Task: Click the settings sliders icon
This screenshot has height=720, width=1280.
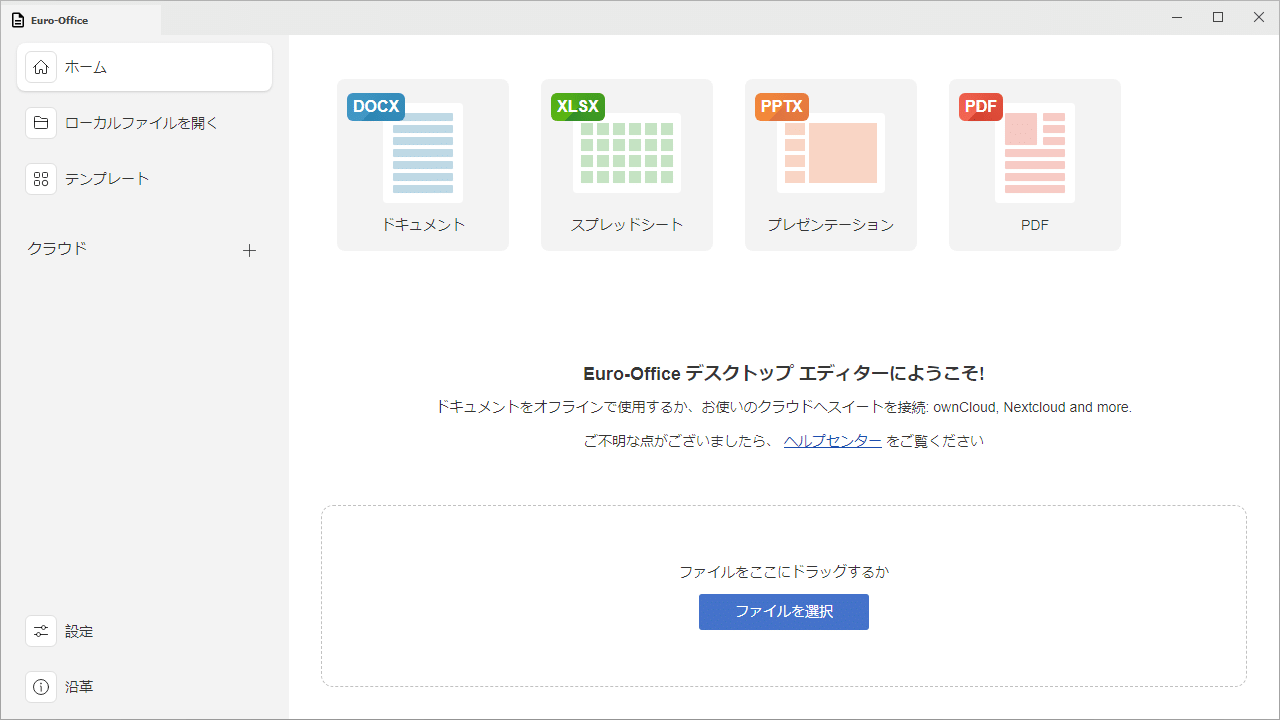Action: tap(41, 631)
